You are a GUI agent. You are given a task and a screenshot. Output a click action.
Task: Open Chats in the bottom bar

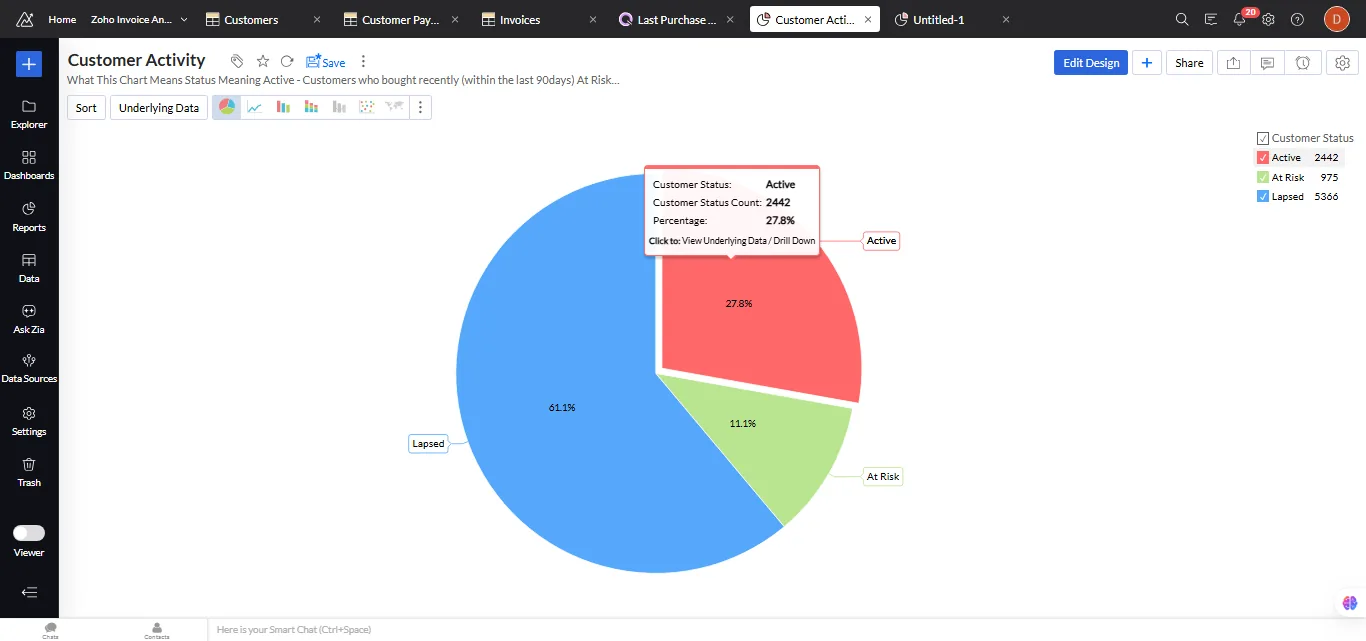[50, 630]
